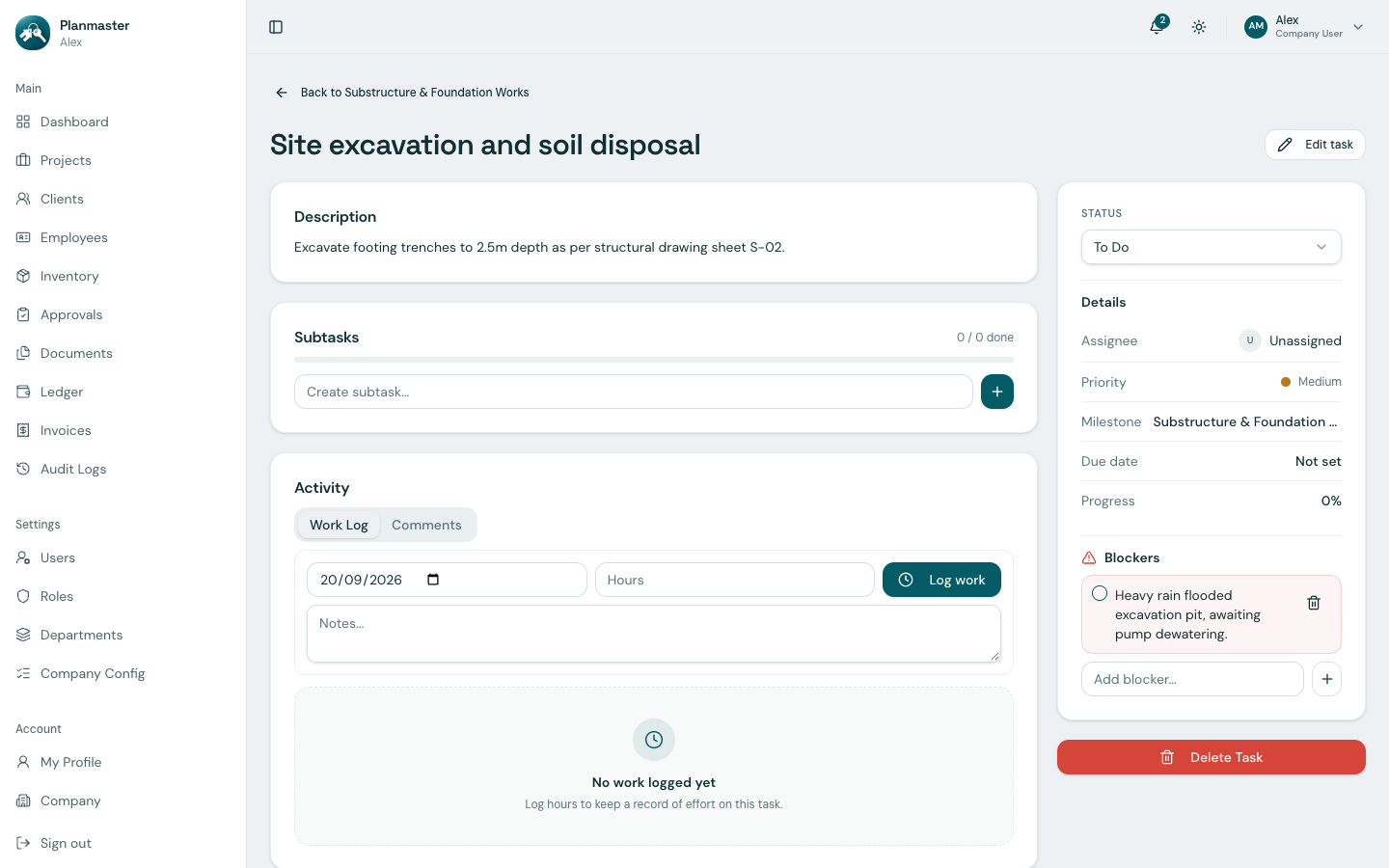Expand the Alex user menu chevron
This screenshot has height=868, width=1389.
1358,27
